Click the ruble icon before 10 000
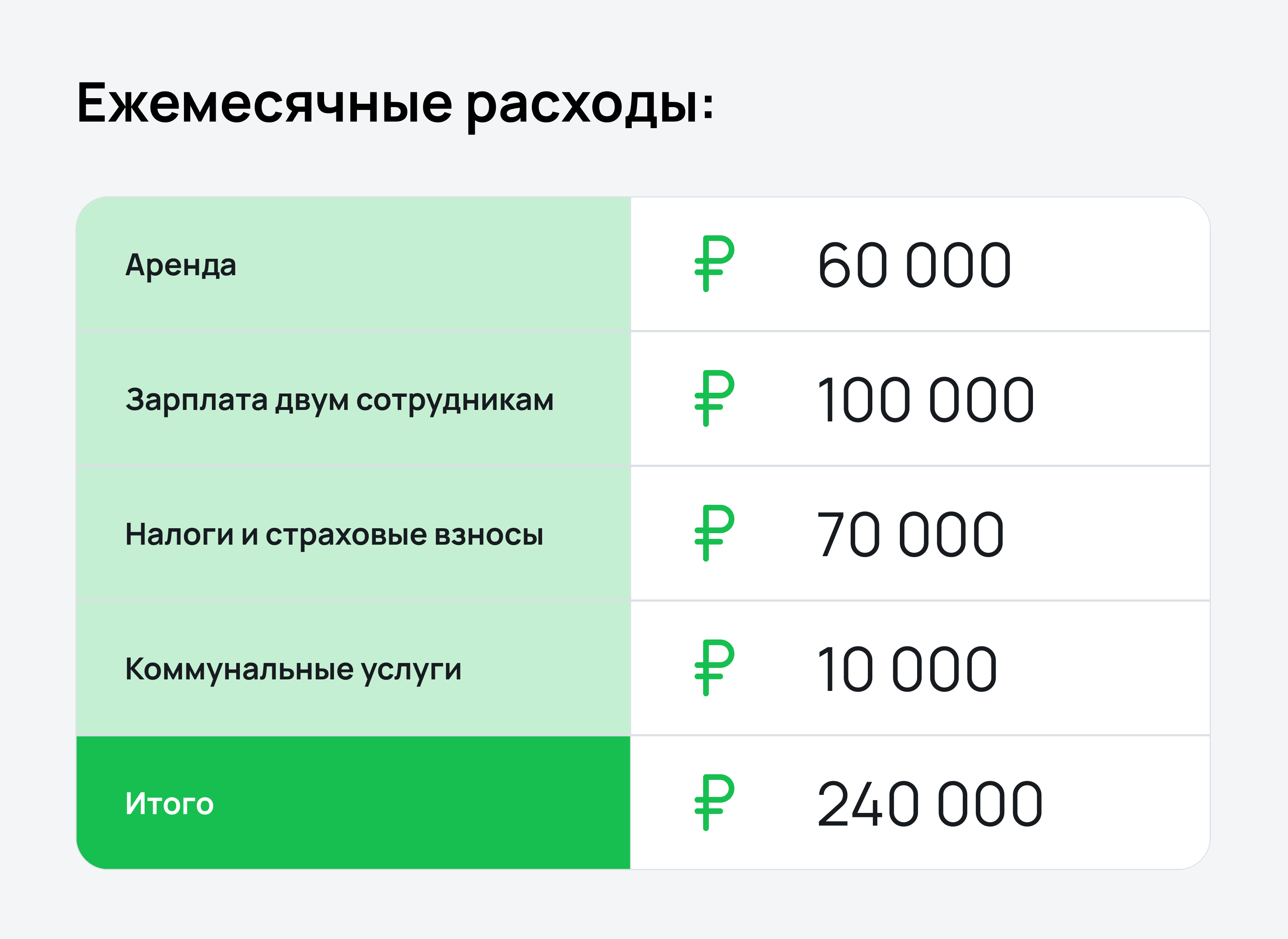The height and width of the screenshot is (939, 1288). pyautogui.click(x=714, y=668)
